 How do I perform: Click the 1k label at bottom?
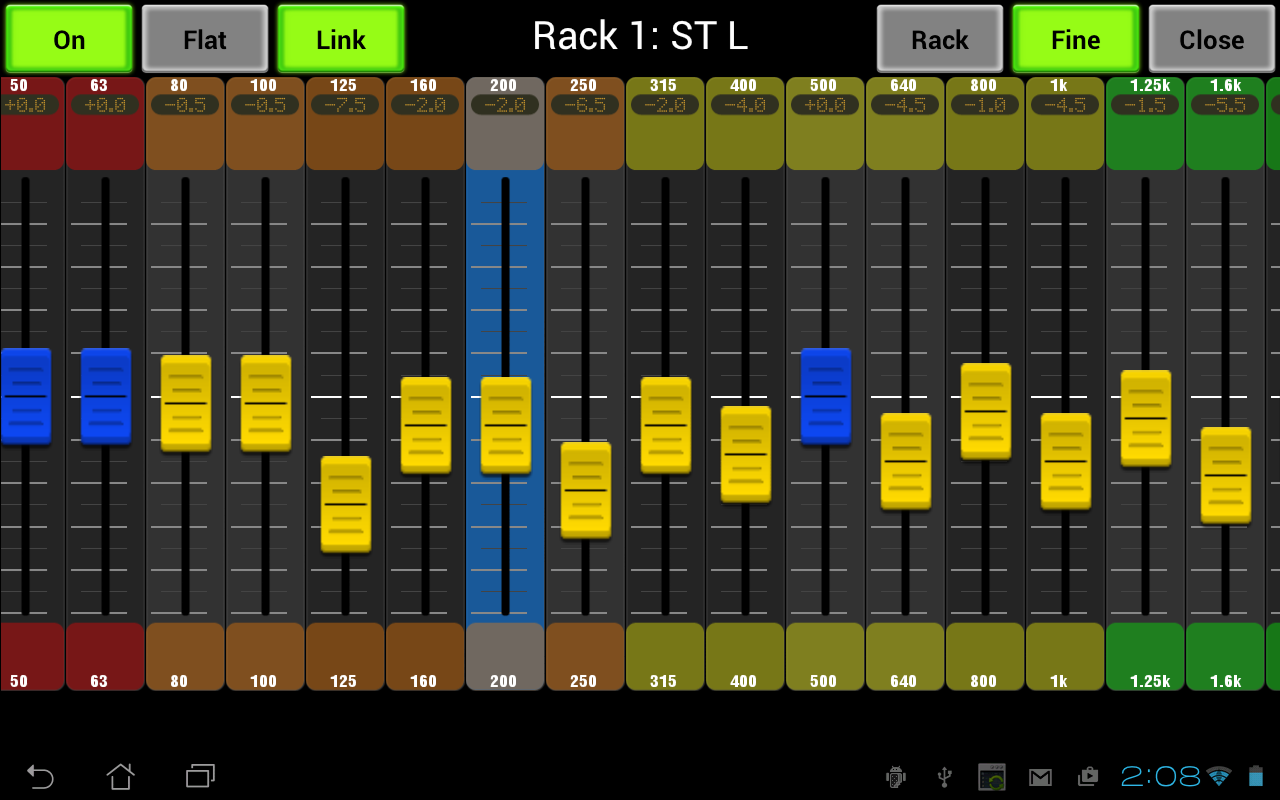[x=1059, y=681]
